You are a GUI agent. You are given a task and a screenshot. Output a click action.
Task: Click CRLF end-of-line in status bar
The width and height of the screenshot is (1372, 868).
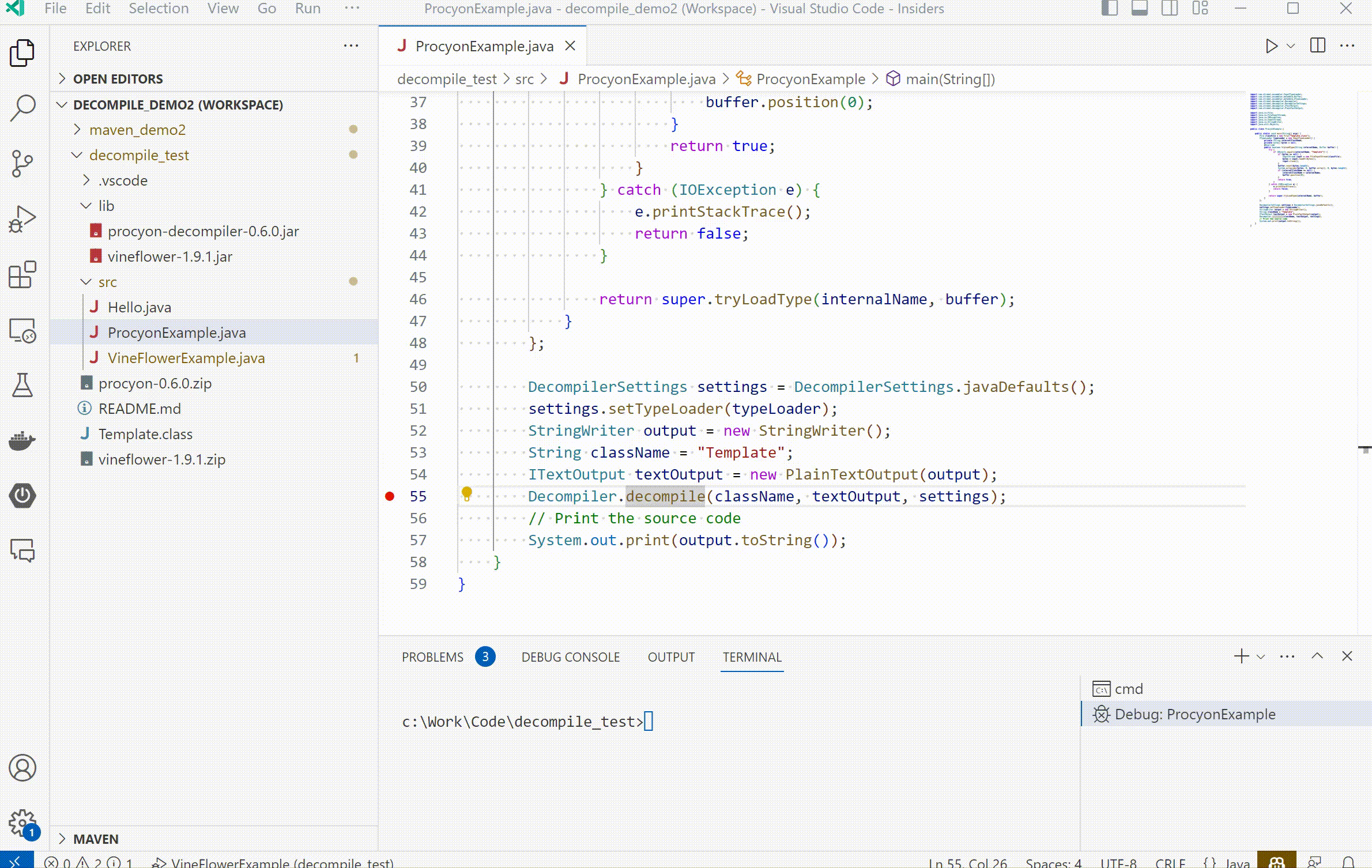point(1171,863)
